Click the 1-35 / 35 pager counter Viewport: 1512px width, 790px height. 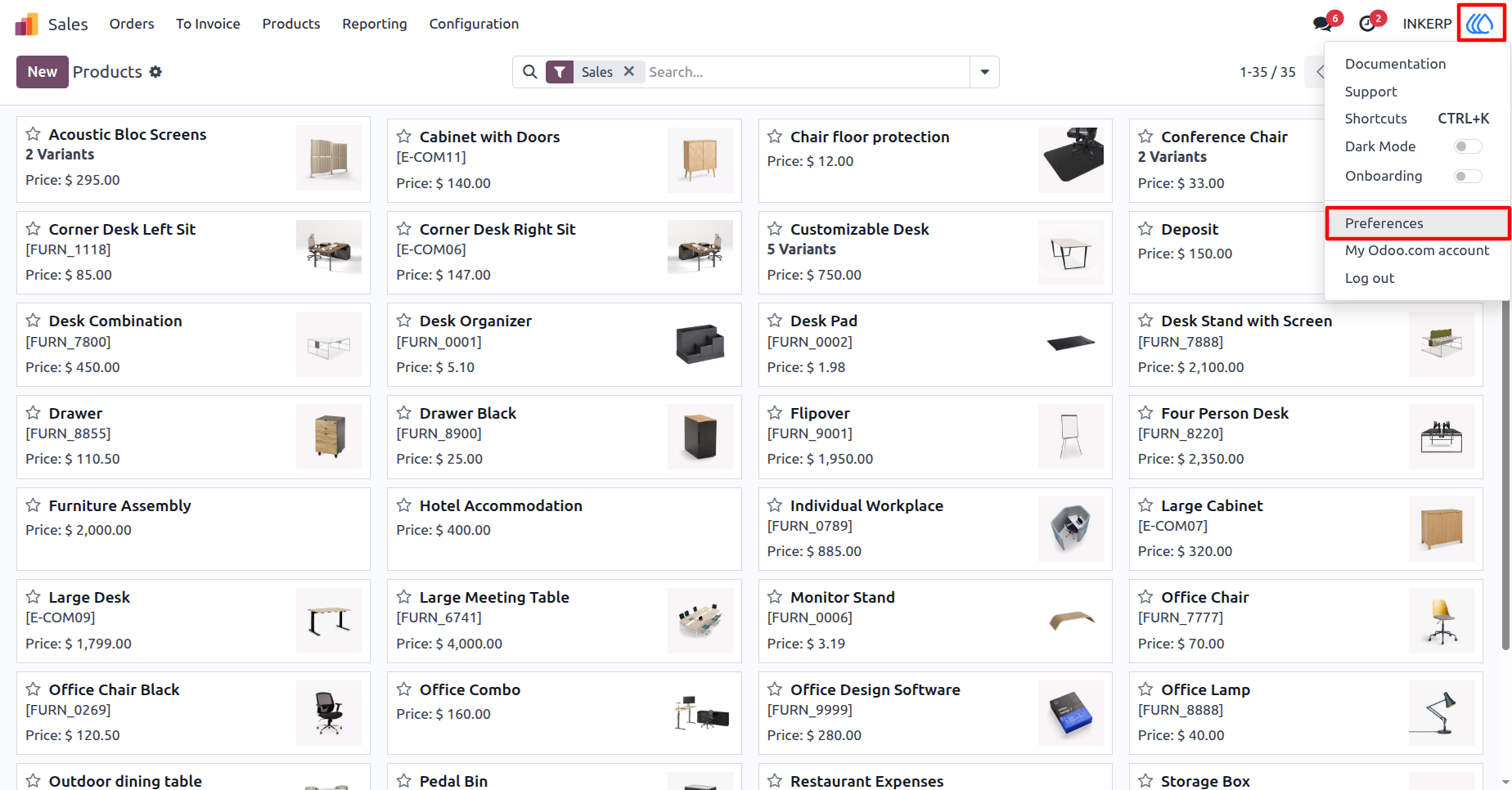[x=1267, y=72]
